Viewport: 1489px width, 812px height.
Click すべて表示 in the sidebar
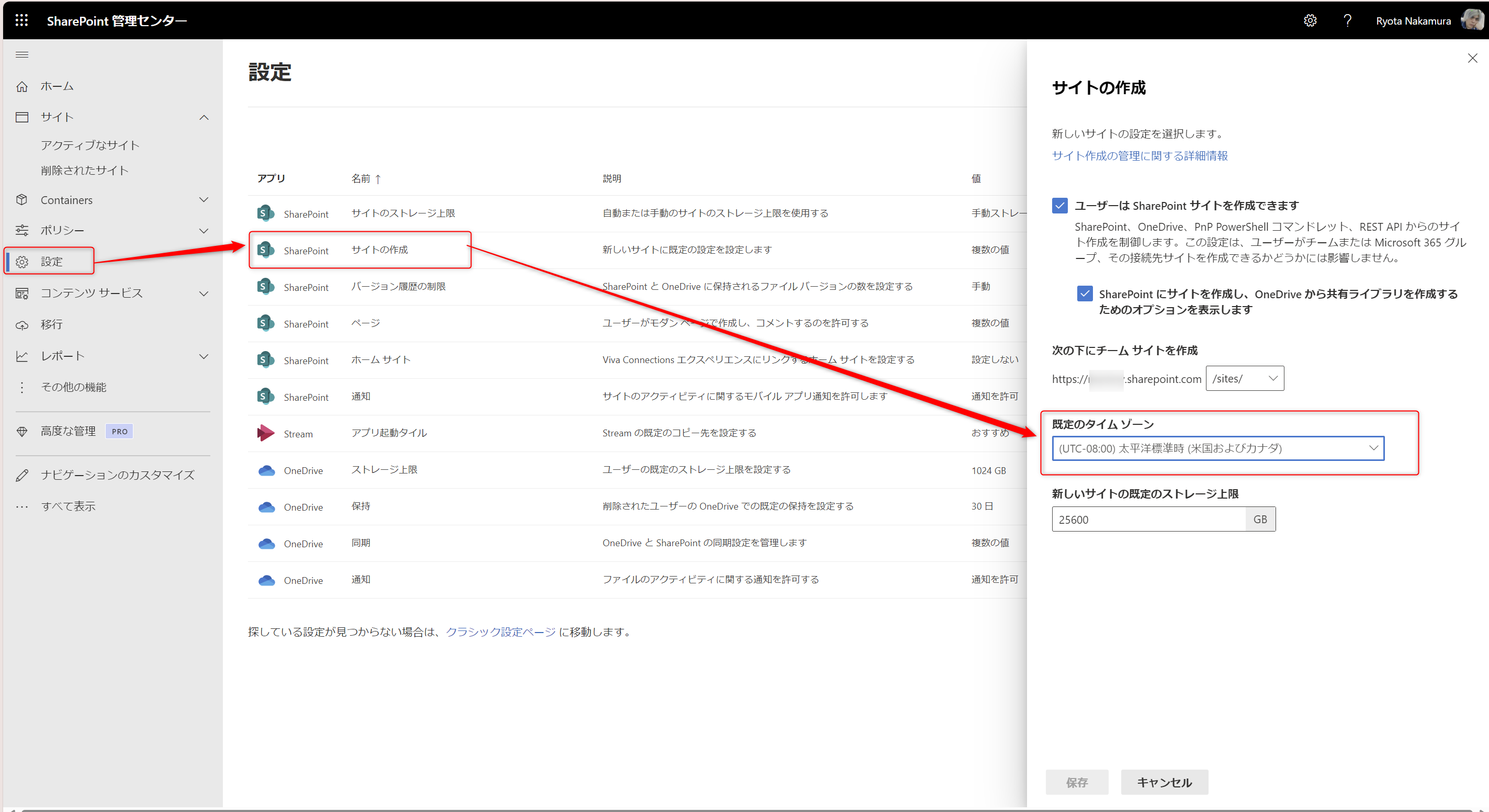(x=69, y=506)
